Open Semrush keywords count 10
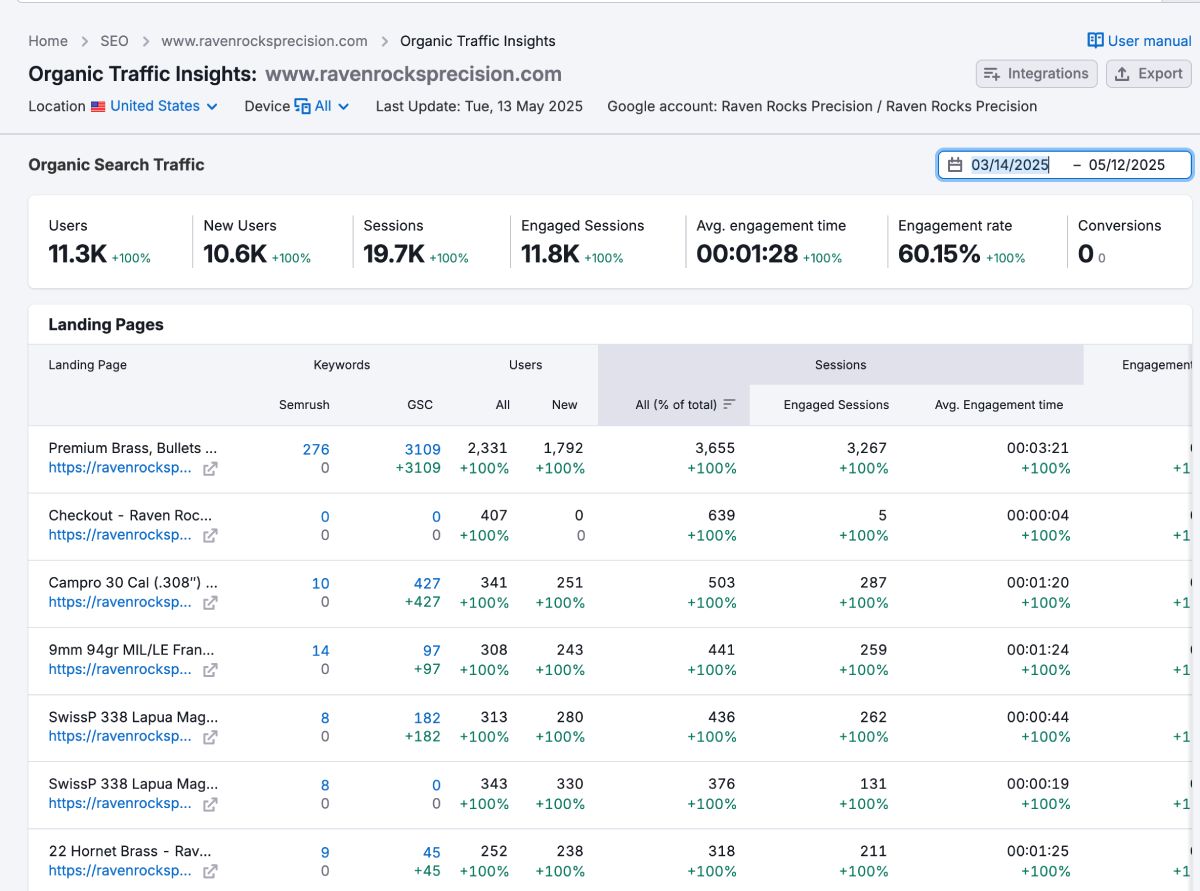Screen dimensions: 1200x891 tap(320, 584)
